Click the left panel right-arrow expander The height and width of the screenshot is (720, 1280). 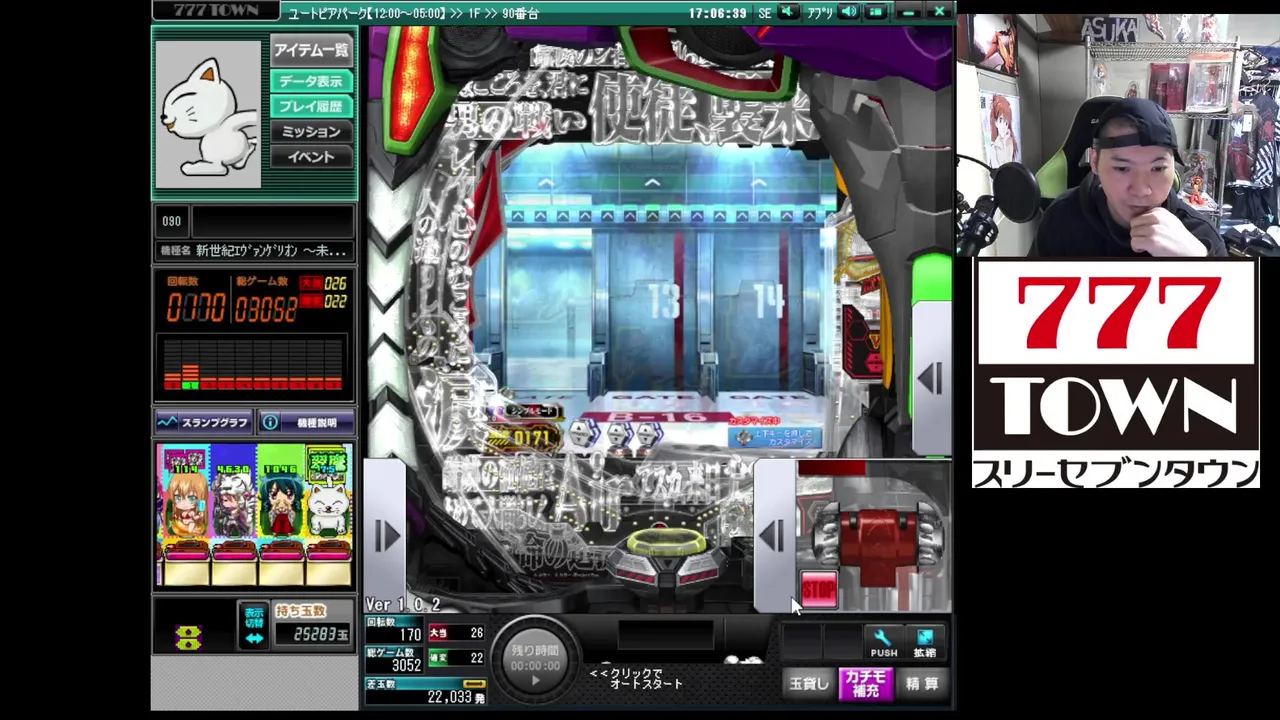[387, 537]
